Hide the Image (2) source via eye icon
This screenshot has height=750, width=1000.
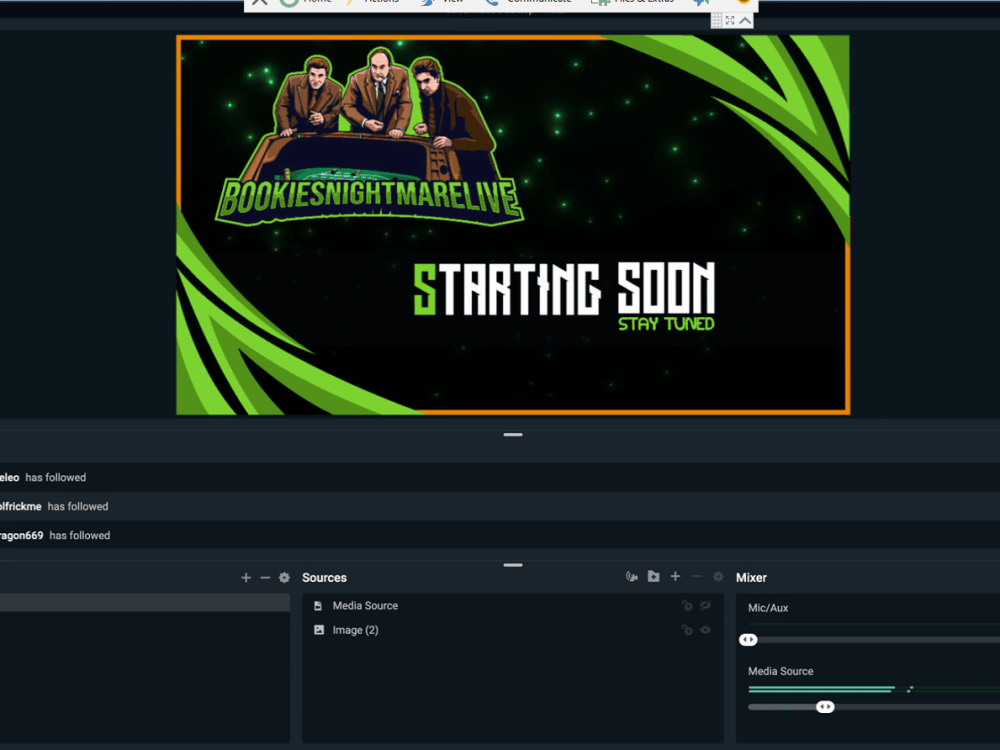[705, 630]
